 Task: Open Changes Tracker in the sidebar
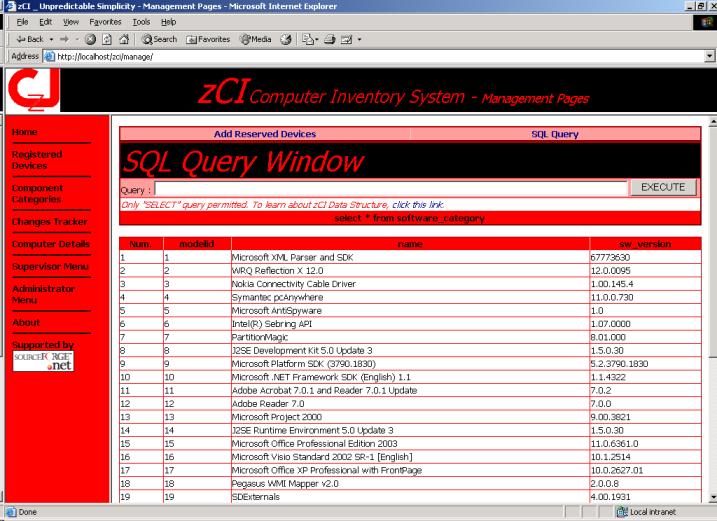pos(50,222)
